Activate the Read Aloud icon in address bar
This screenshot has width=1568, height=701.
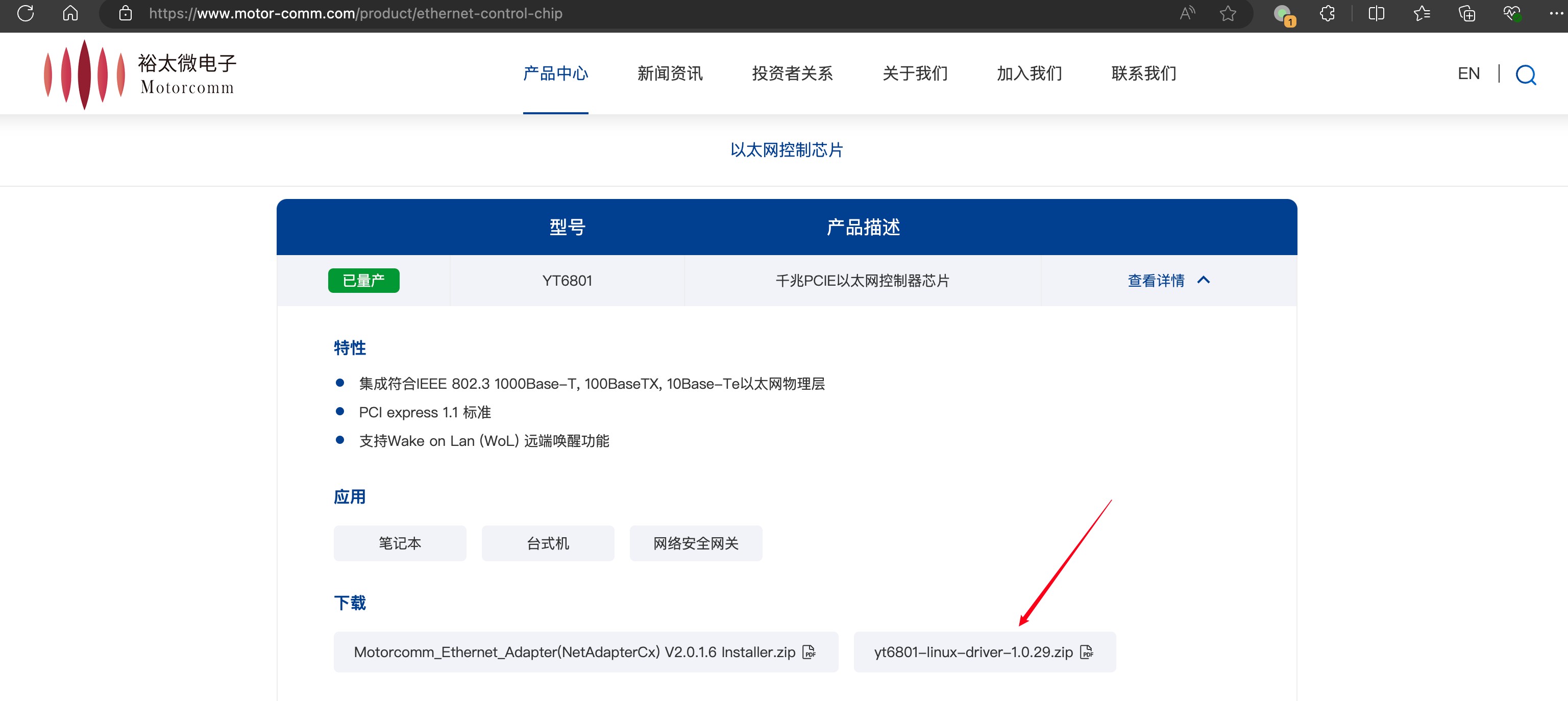tap(1188, 13)
